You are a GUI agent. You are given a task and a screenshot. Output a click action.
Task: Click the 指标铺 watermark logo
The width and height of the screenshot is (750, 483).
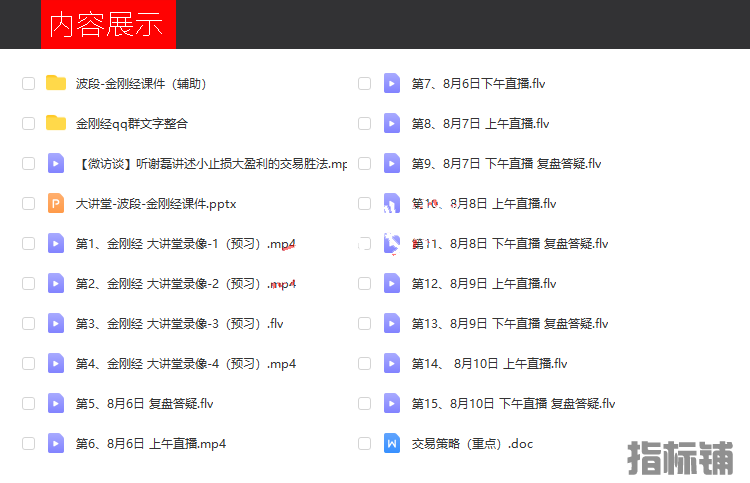pos(680,458)
